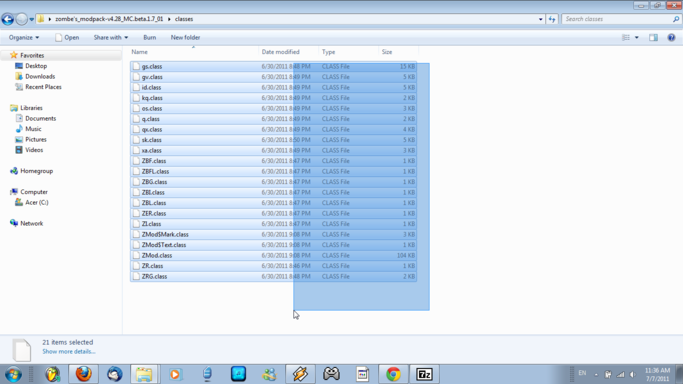This screenshot has width=683, height=384.
Task: Select Network in sidebar
Action: 31,223
